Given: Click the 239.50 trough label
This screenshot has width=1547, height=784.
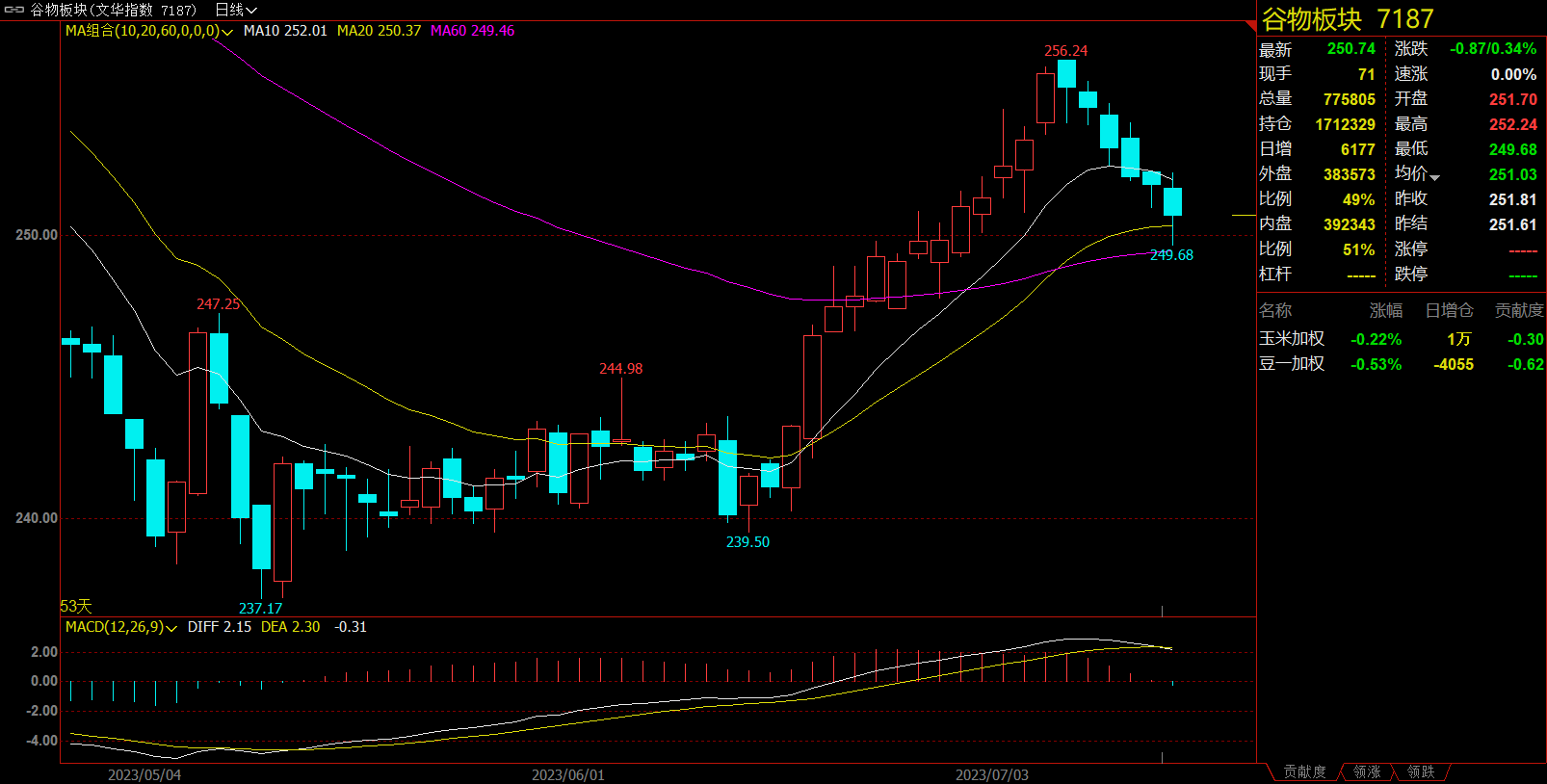Looking at the screenshot, I should (x=747, y=542).
